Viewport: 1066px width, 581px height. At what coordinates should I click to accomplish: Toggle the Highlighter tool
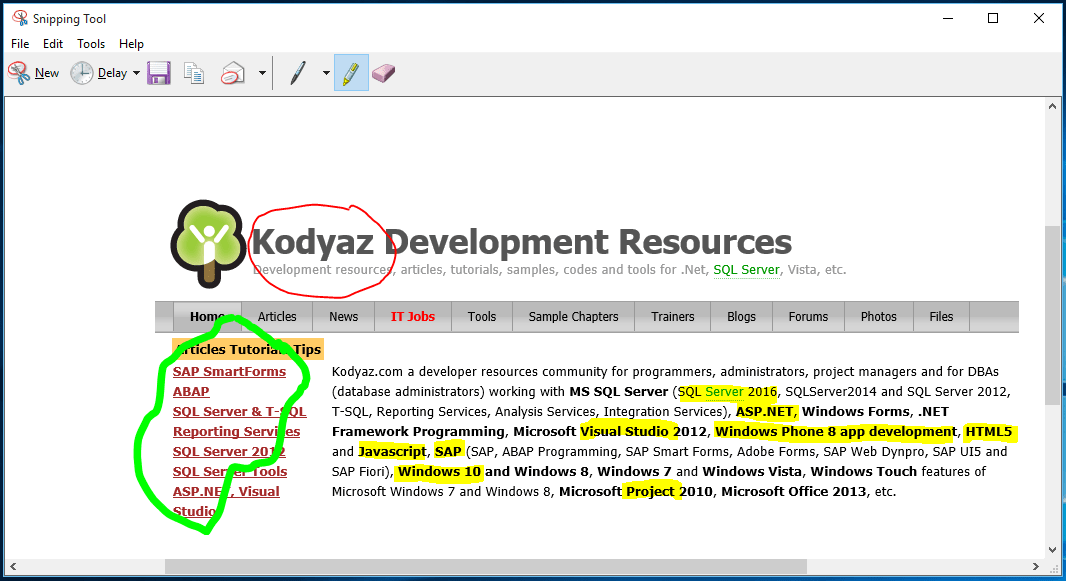351,73
